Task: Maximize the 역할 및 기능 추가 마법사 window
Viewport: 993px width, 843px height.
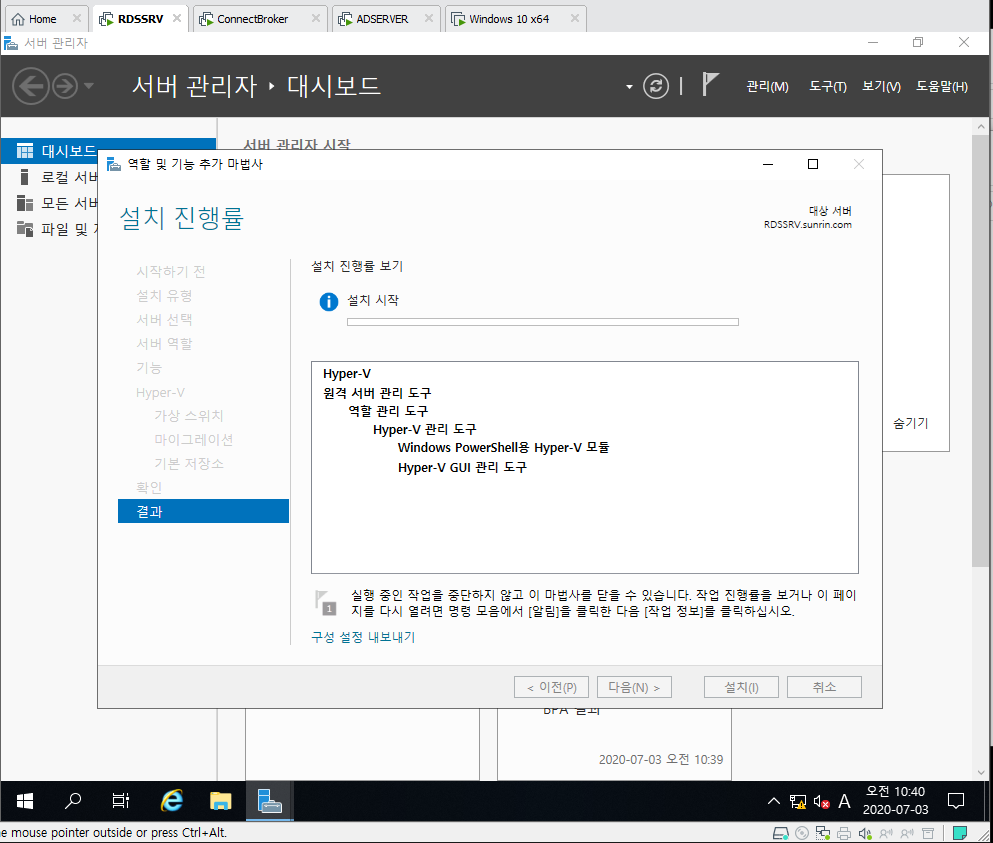Action: [813, 164]
